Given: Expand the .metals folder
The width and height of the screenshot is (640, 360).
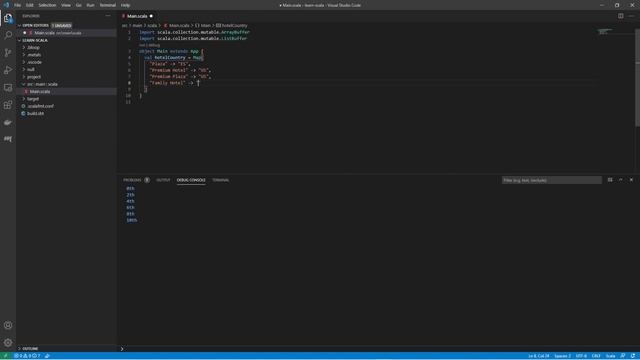Looking at the screenshot, I should (34, 55).
